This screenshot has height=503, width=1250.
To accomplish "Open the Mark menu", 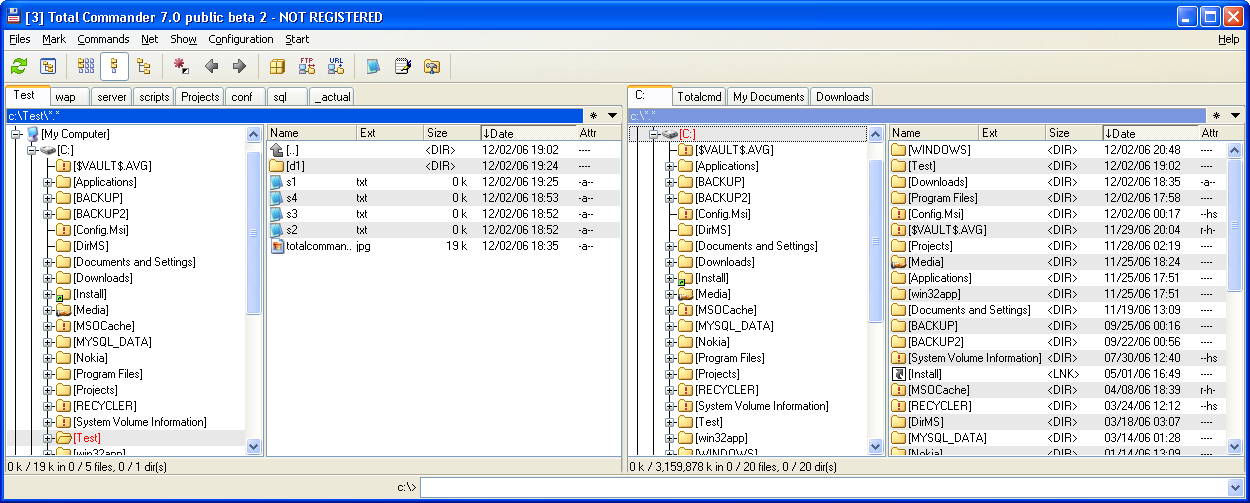I will (x=53, y=39).
